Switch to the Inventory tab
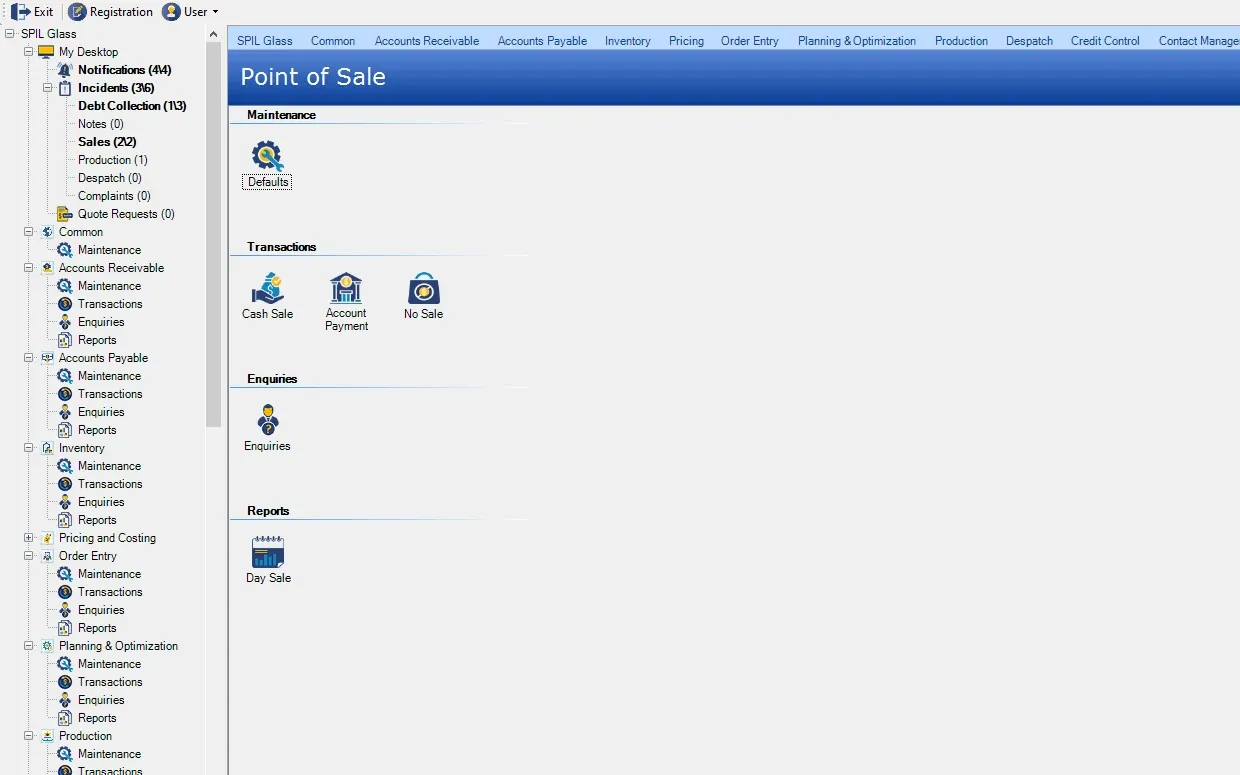The height and width of the screenshot is (775, 1240). [x=628, y=41]
